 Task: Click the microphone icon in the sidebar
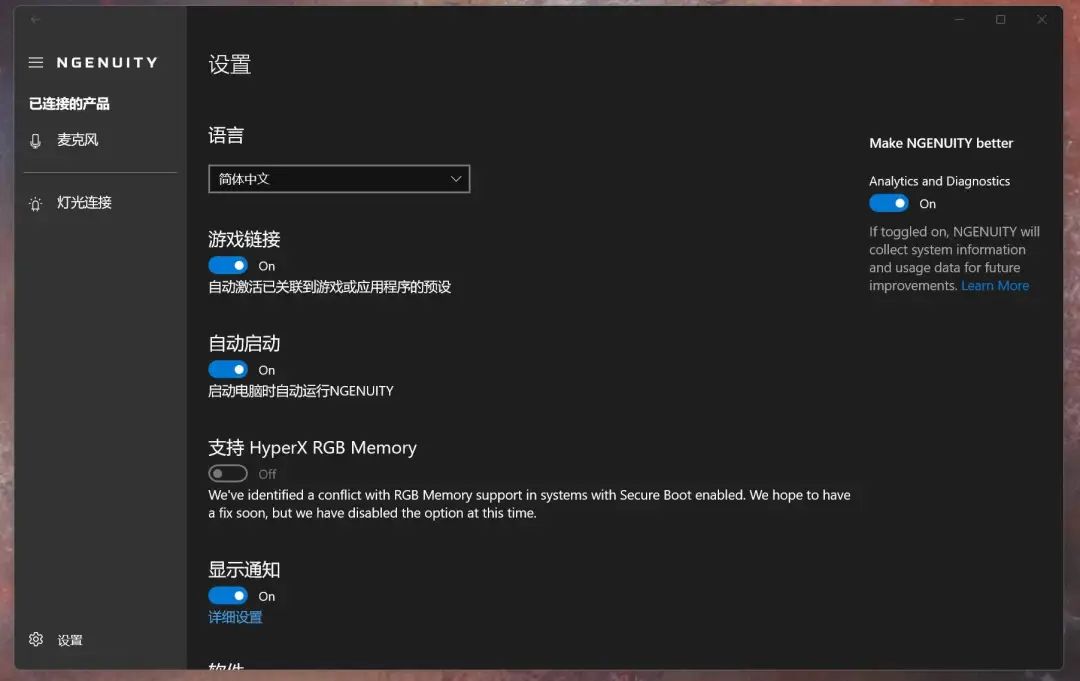[x=36, y=140]
